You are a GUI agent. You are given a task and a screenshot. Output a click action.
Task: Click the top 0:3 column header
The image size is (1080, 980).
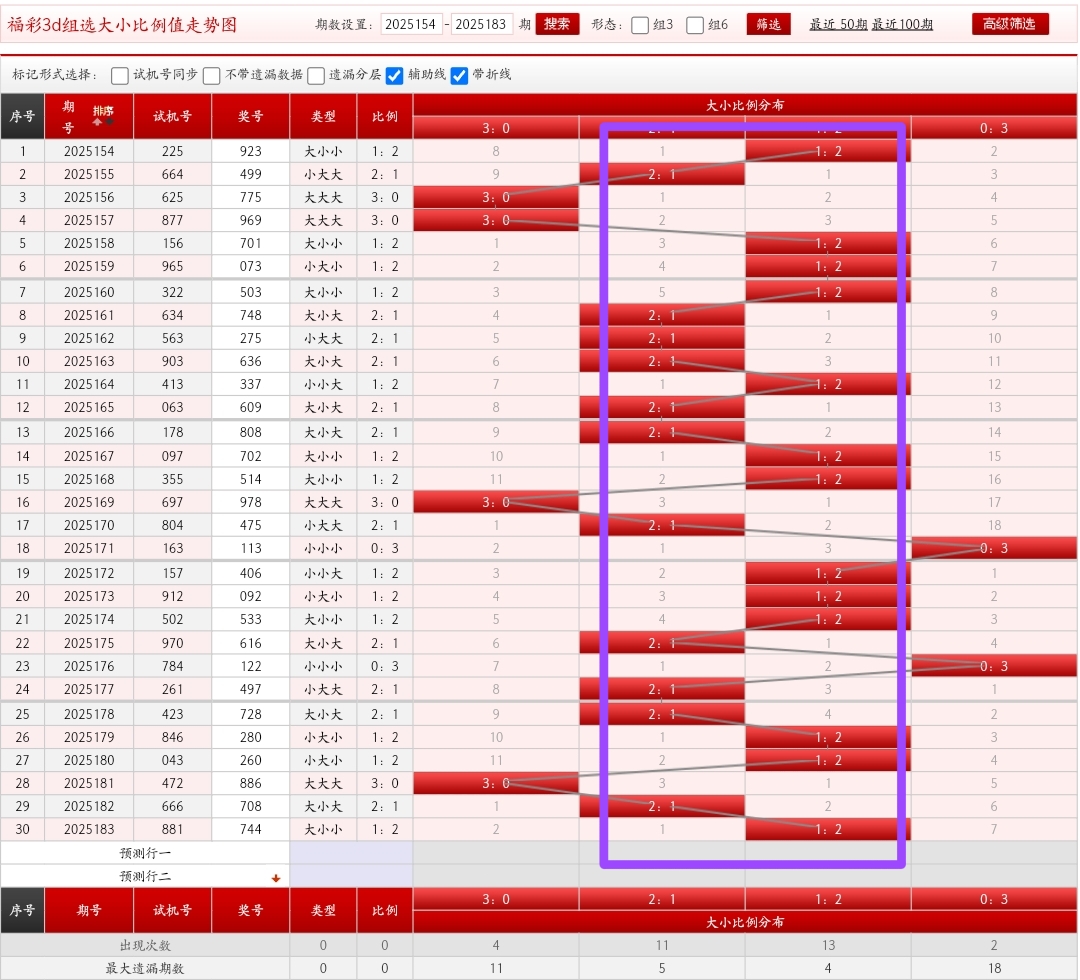coord(994,128)
